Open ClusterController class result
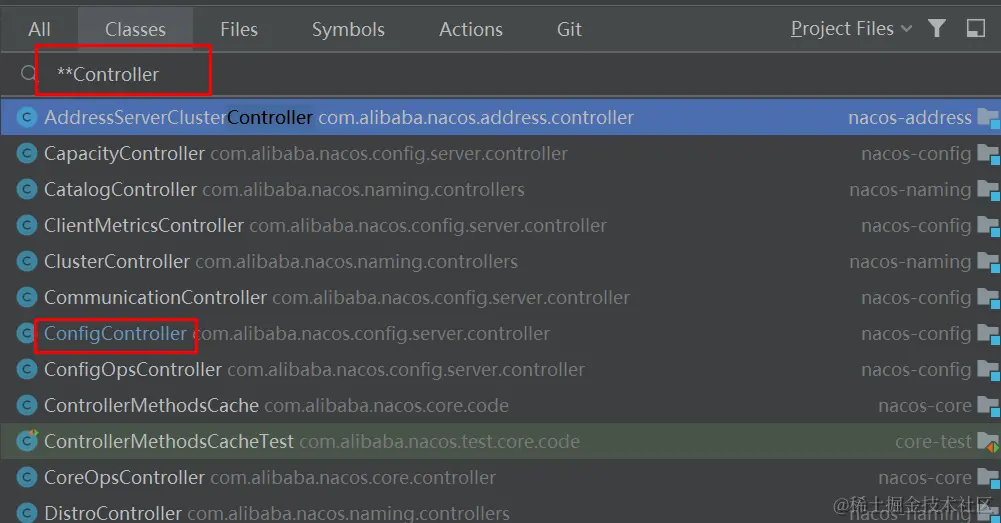The height and width of the screenshot is (523, 1001). [x=500, y=261]
